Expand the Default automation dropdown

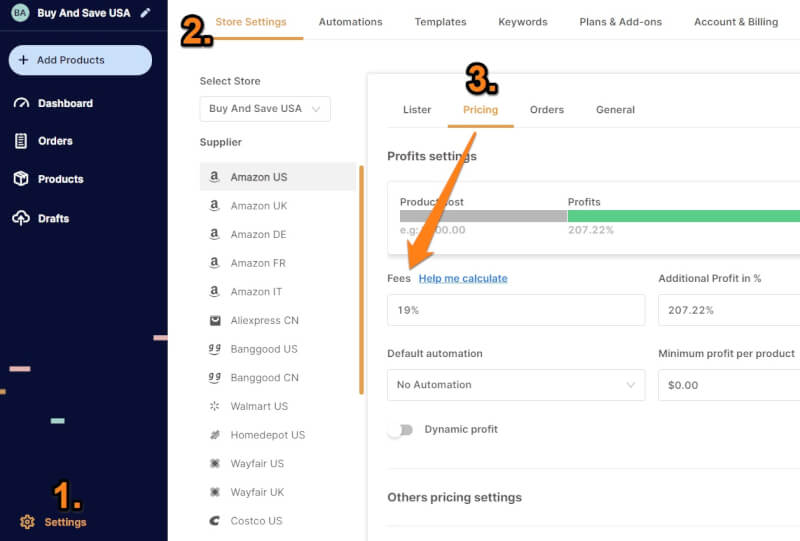[516, 385]
